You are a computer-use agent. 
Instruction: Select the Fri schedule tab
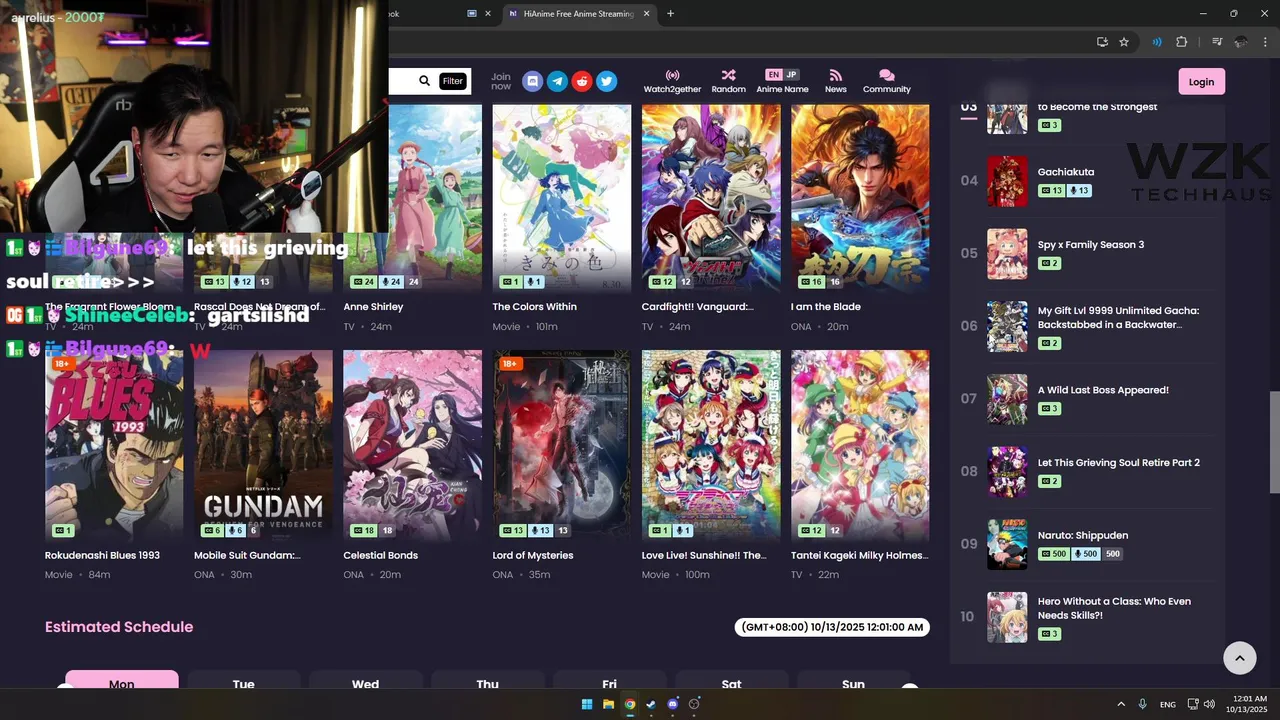610,680
